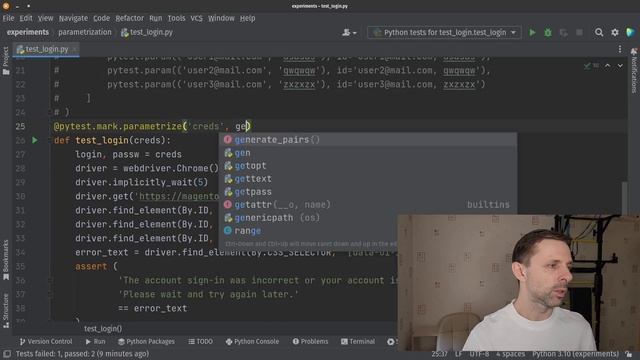Viewport: 640px width, 360px height.
Task: Open the Problems tool window
Action: pos(310,341)
